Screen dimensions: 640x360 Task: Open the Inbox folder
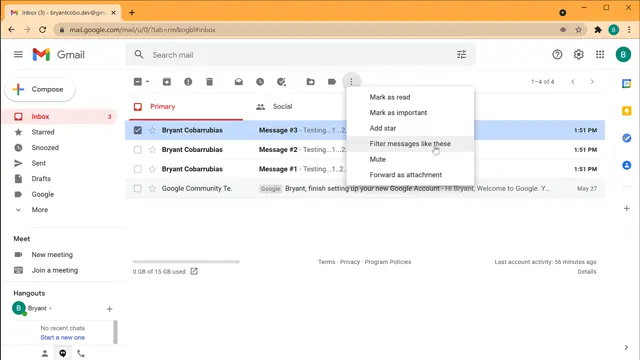60,117
